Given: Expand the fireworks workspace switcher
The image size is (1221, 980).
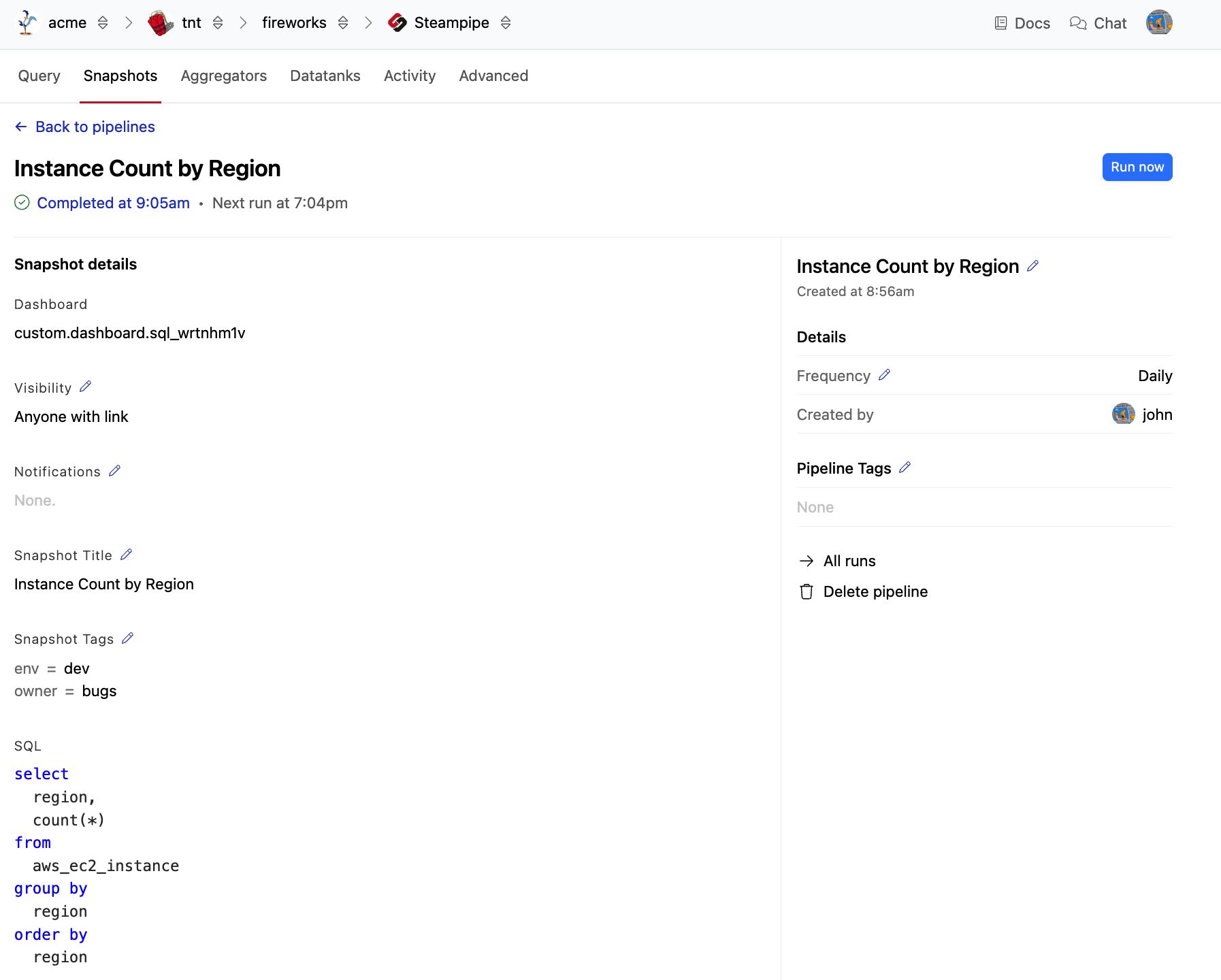Looking at the screenshot, I should (x=343, y=23).
